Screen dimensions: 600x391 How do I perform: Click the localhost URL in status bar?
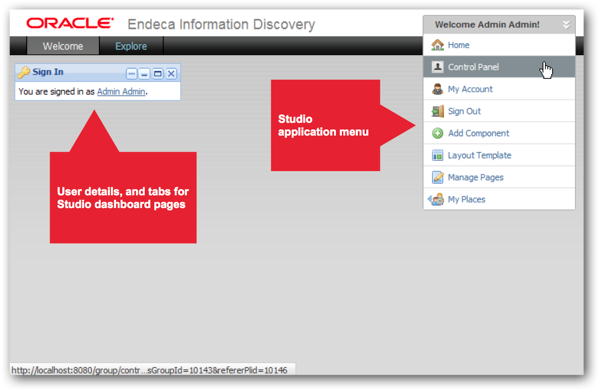point(149,370)
